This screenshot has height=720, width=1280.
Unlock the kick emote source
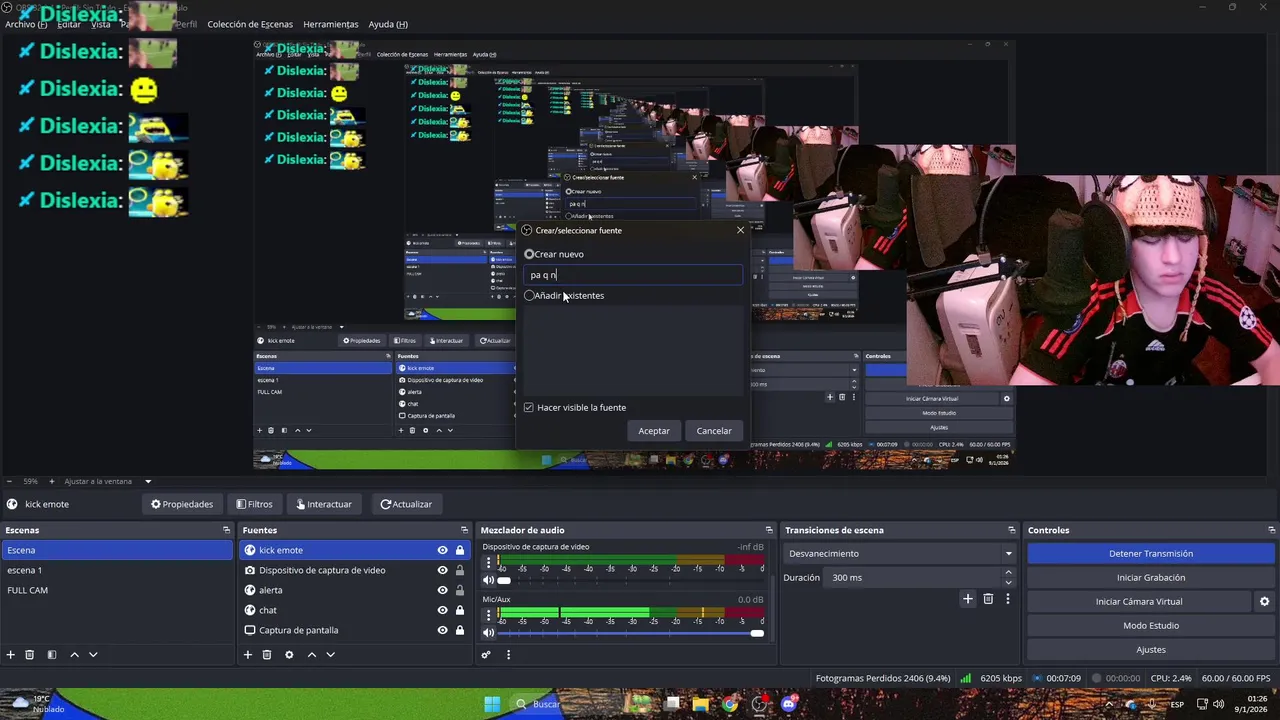click(x=460, y=550)
